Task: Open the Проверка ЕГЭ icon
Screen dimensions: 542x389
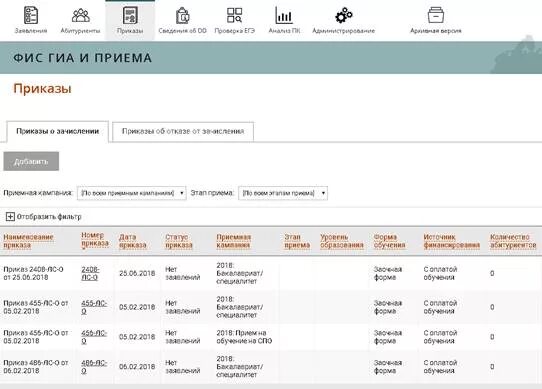Action: click(x=234, y=15)
